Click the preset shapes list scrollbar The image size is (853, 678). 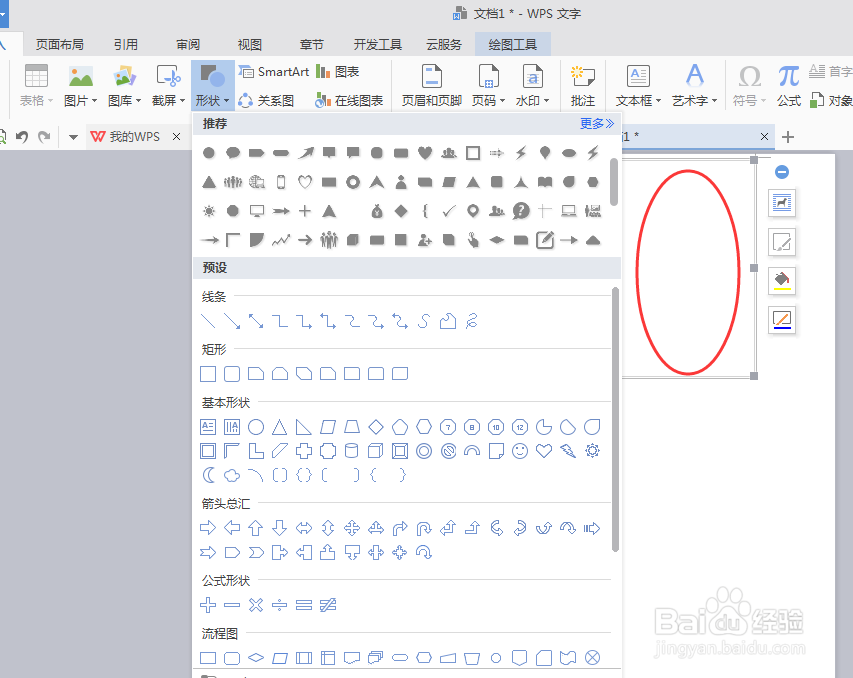coord(615,419)
